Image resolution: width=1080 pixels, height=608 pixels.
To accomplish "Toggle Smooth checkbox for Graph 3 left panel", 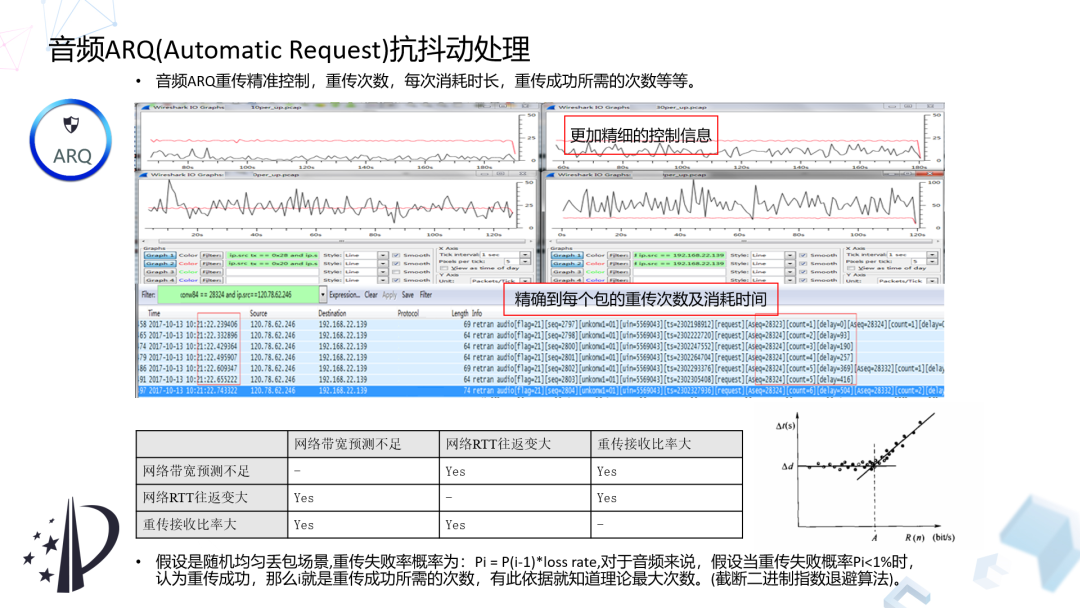I will (x=397, y=271).
